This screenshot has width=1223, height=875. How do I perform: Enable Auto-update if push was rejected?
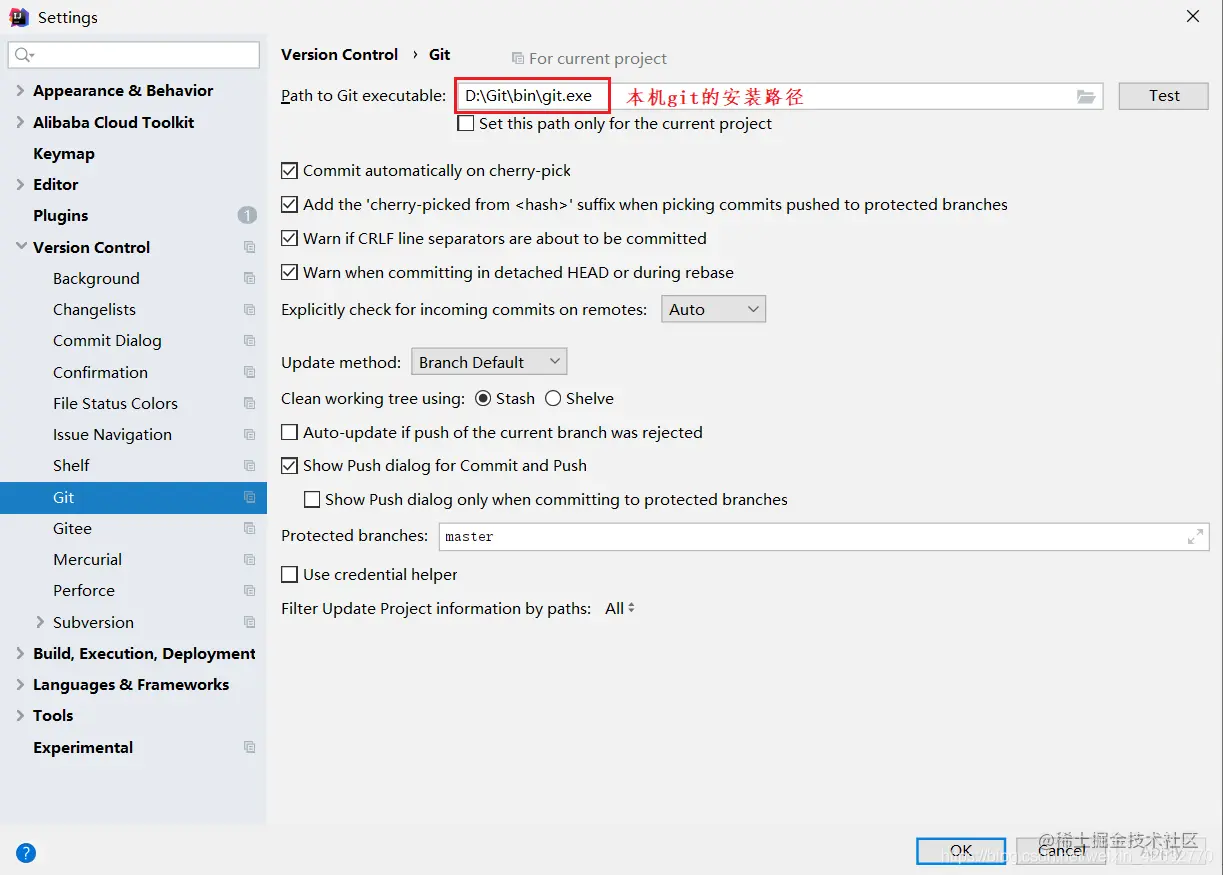point(289,433)
